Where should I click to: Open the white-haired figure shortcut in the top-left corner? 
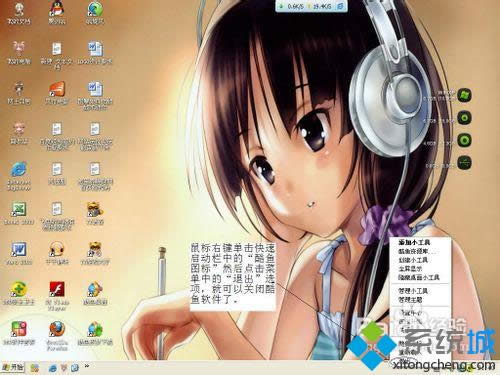[19, 9]
